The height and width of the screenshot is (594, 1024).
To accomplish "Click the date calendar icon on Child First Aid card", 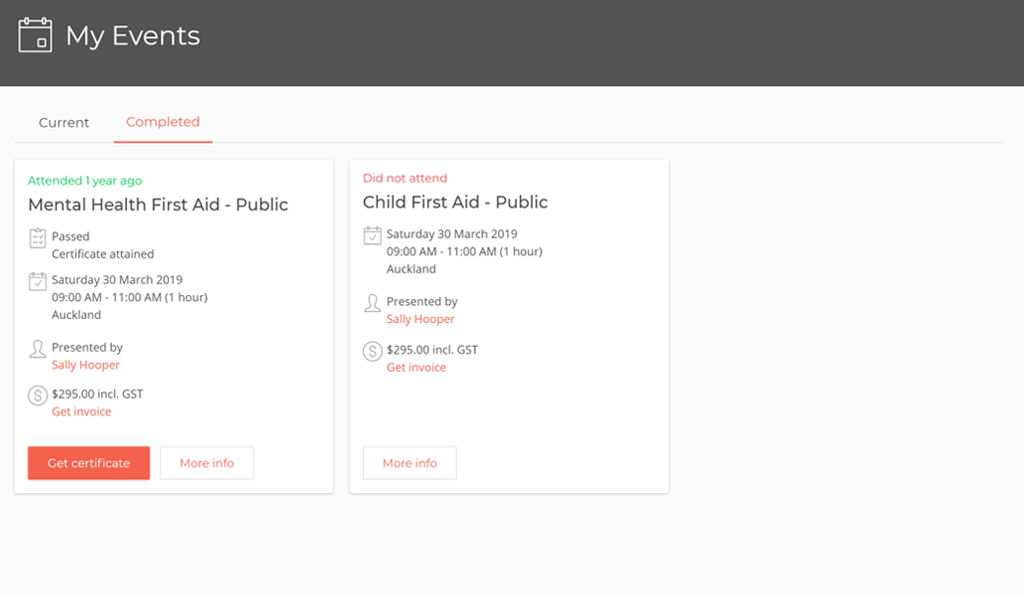I will click(372, 235).
